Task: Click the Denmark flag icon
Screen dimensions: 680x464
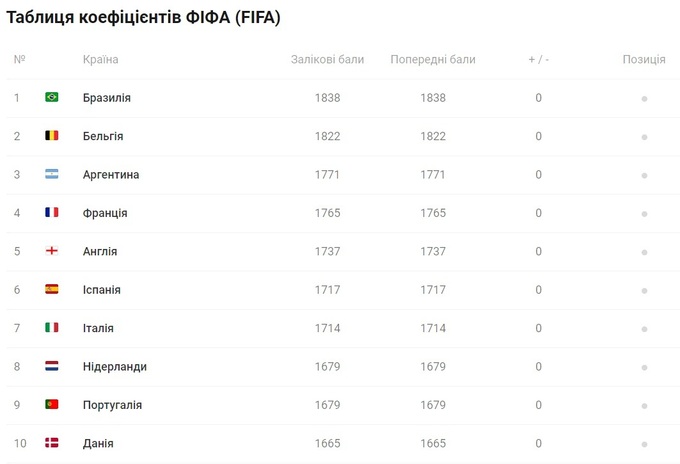Action: coord(52,443)
